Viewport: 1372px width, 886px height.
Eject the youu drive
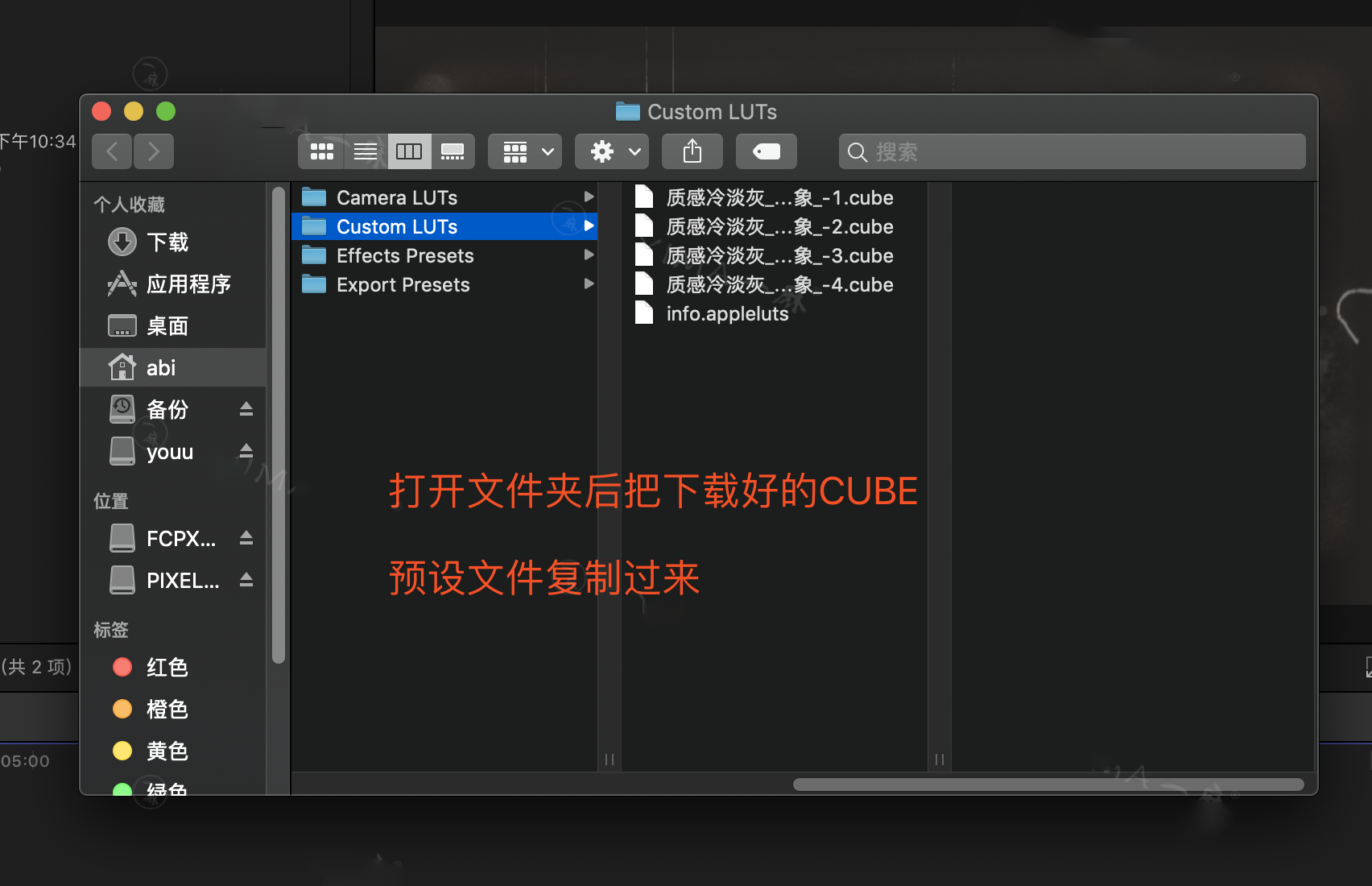coord(246,451)
